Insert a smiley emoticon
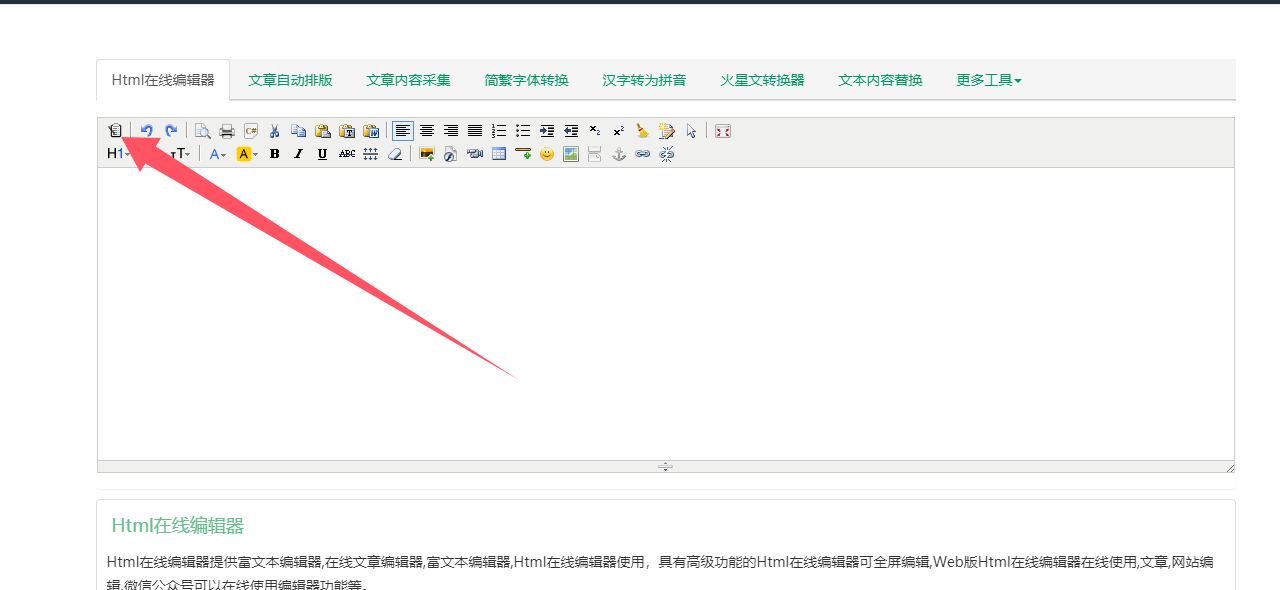Screen dimensions: 1280x590 (546, 154)
